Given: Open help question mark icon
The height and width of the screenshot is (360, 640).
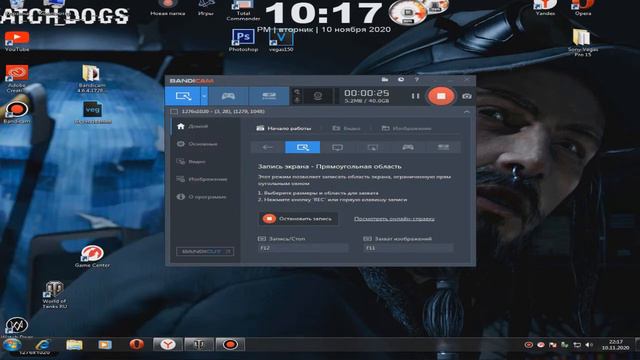Looking at the screenshot, I should [x=416, y=80].
